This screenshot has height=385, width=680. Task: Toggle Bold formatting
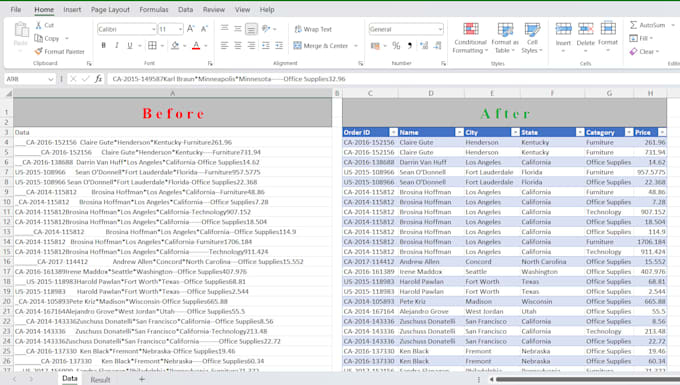[x=103, y=45]
